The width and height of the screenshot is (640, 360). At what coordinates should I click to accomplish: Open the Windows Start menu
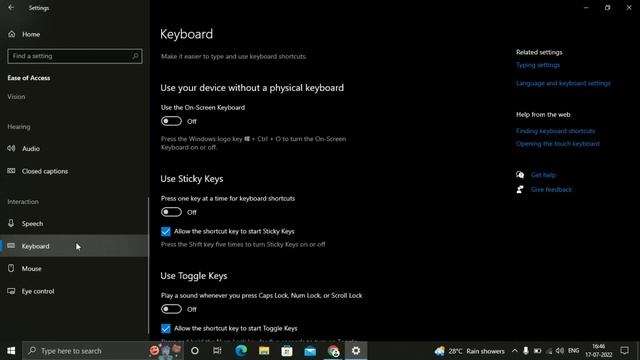coord(11,351)
